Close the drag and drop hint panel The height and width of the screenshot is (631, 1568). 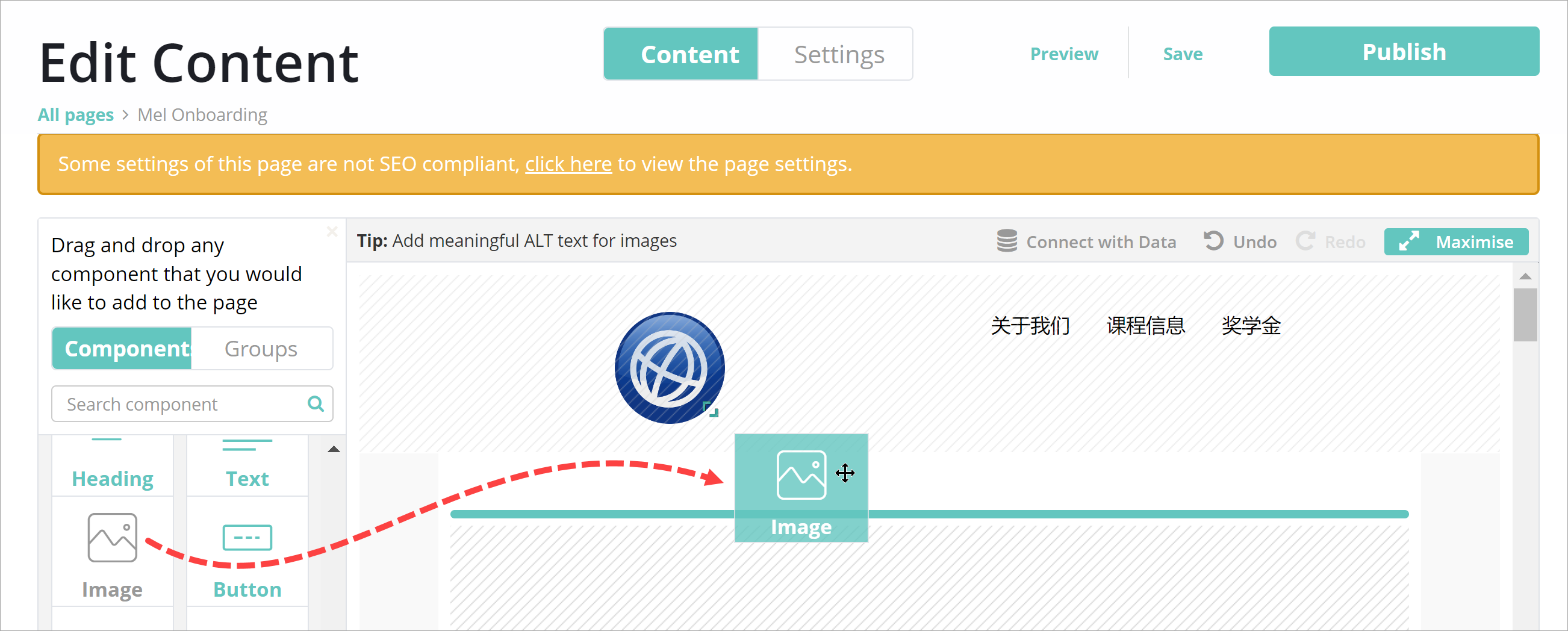[332, 231]
